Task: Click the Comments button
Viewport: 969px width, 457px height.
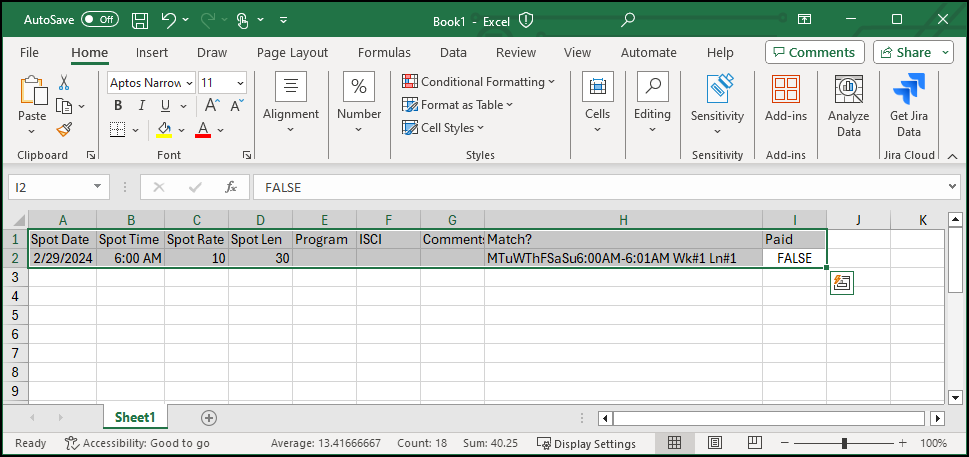Action: (814, 52)
